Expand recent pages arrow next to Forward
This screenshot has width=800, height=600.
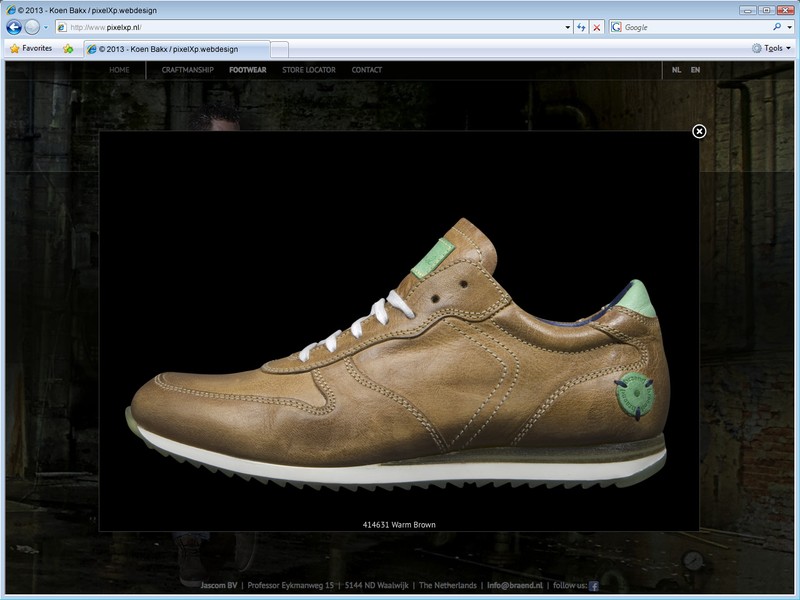[x=46, y=27]
